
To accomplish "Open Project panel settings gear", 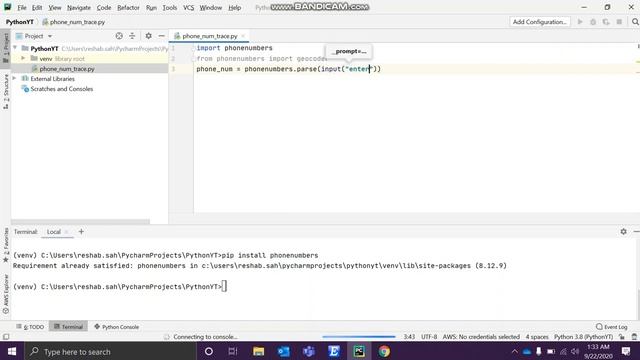I will [x=149, y=36].
